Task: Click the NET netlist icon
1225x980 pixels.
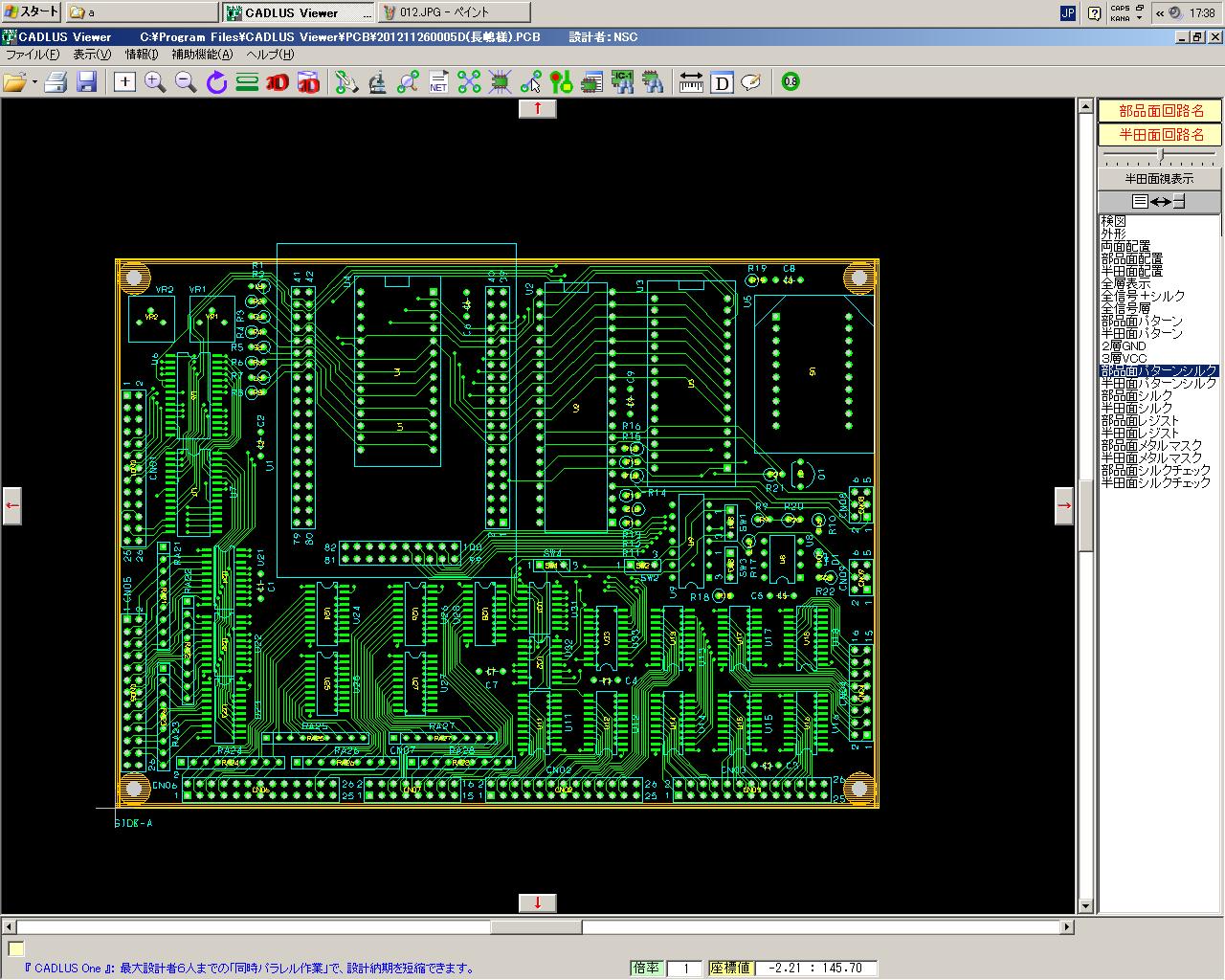Action: point(438,82)
